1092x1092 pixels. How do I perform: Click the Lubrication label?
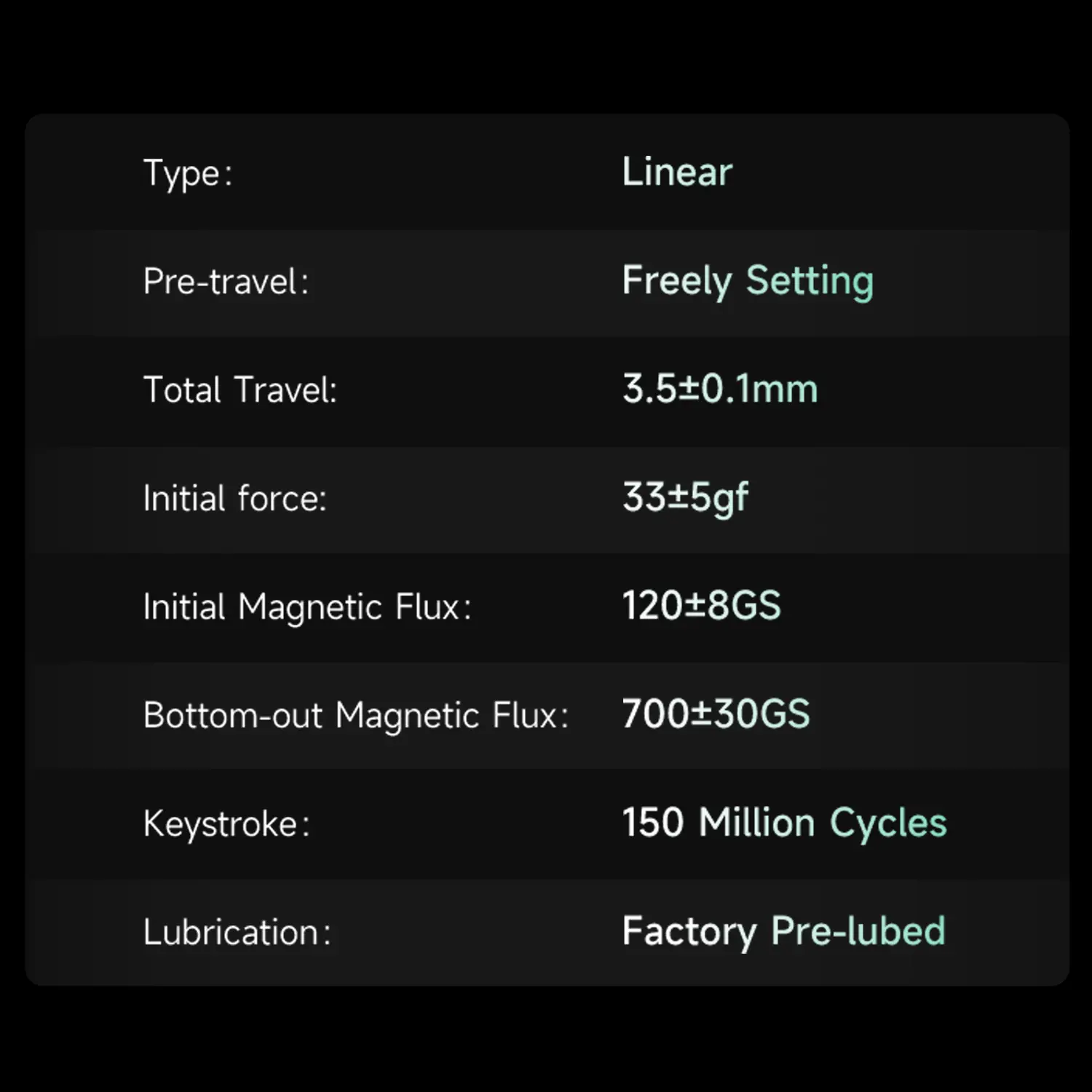point(237,932)
